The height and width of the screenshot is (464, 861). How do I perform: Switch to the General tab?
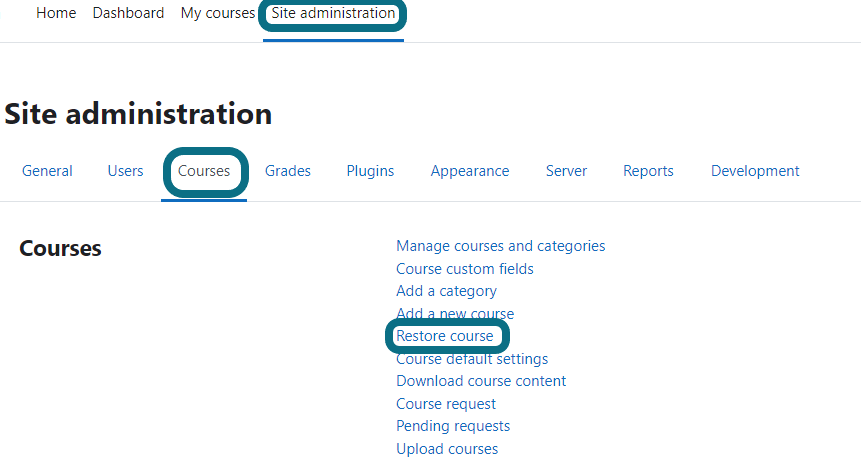[47, 171]
